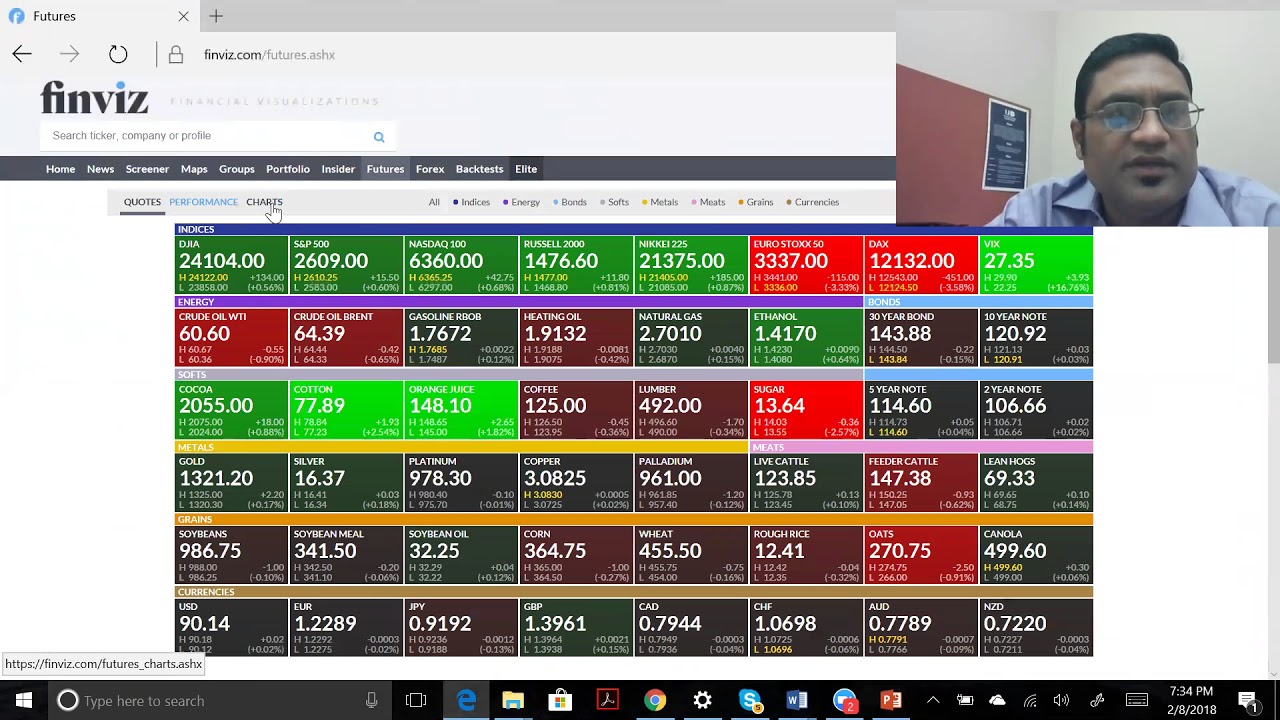Image resolution: width=1280 pixels, height=720 pixels.
Task: Click the finviz logo
Action: tap(95, 98)
